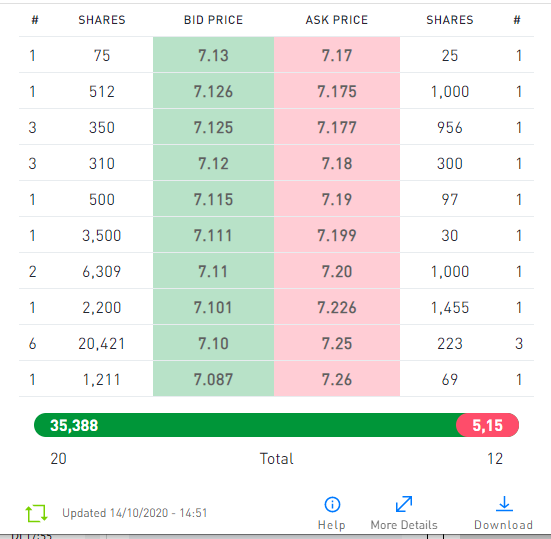Click the Download label

point(504,525)
